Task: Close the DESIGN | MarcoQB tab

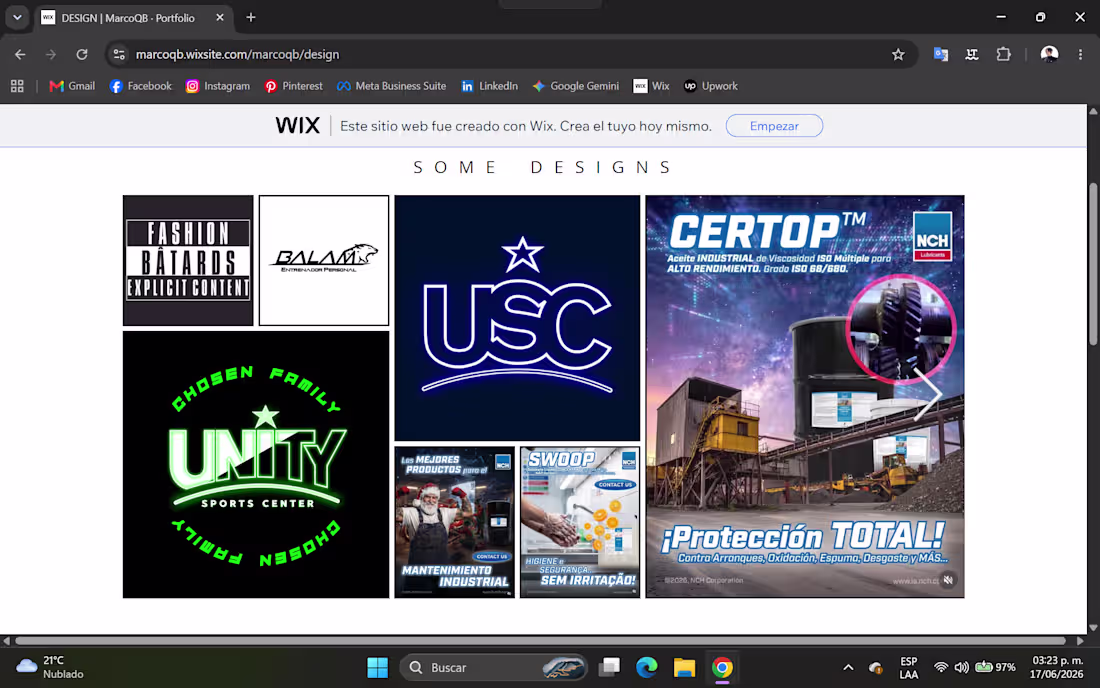Action: point(220,18)
